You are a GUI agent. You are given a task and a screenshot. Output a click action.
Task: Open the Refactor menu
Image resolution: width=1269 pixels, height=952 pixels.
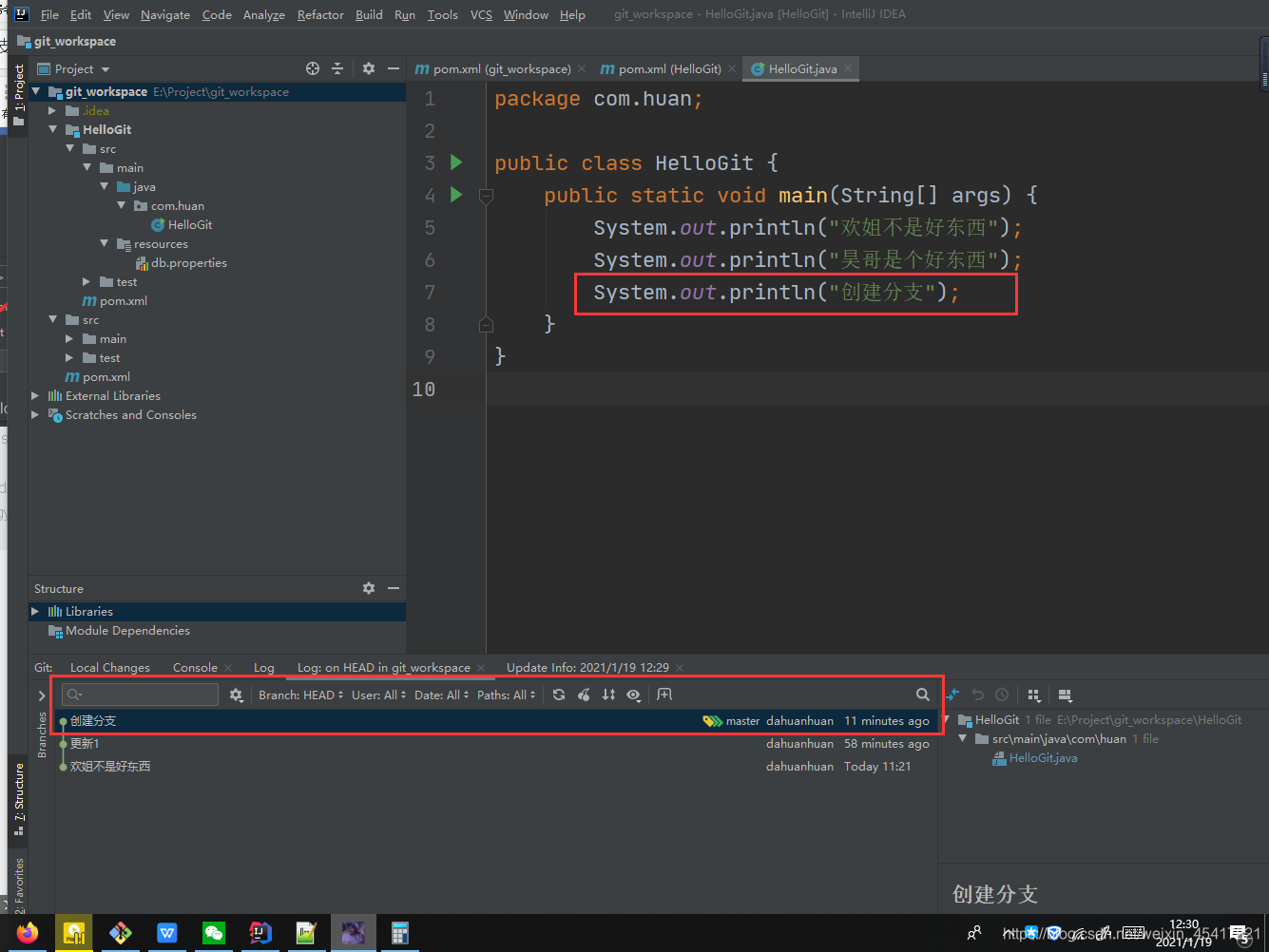click(320, 14)
